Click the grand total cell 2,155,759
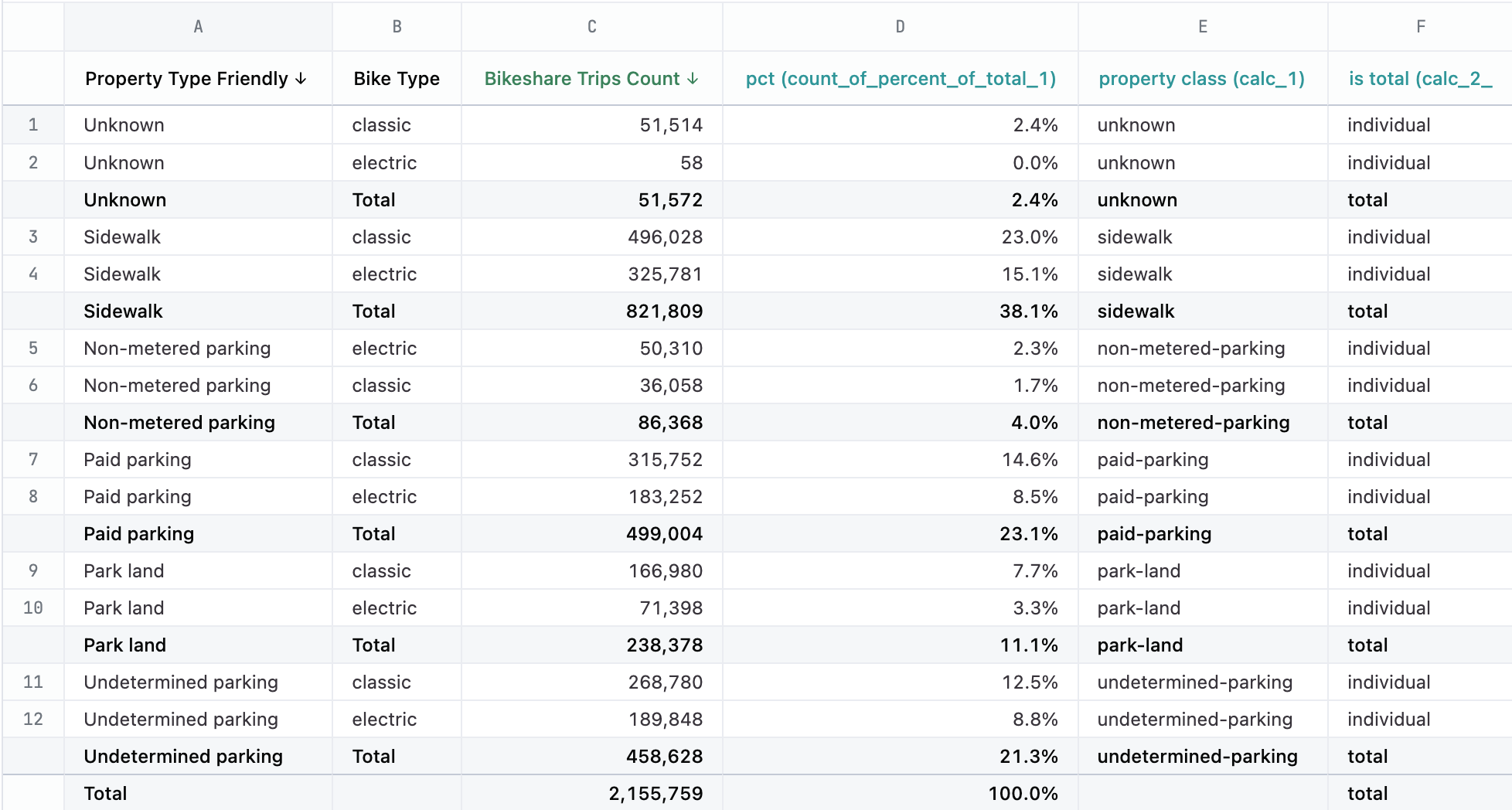Image resolution: width=1512 pixels, height=810 pixels. pyautogui.click(x=656, y=794)
